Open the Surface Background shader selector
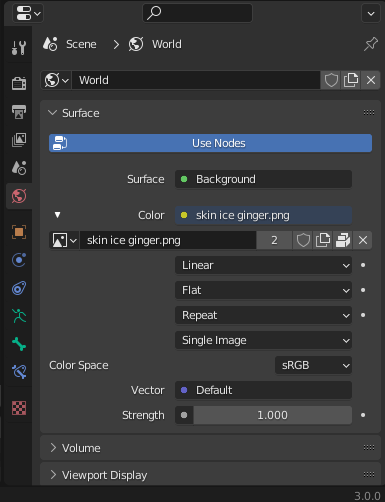 (263, 179)
